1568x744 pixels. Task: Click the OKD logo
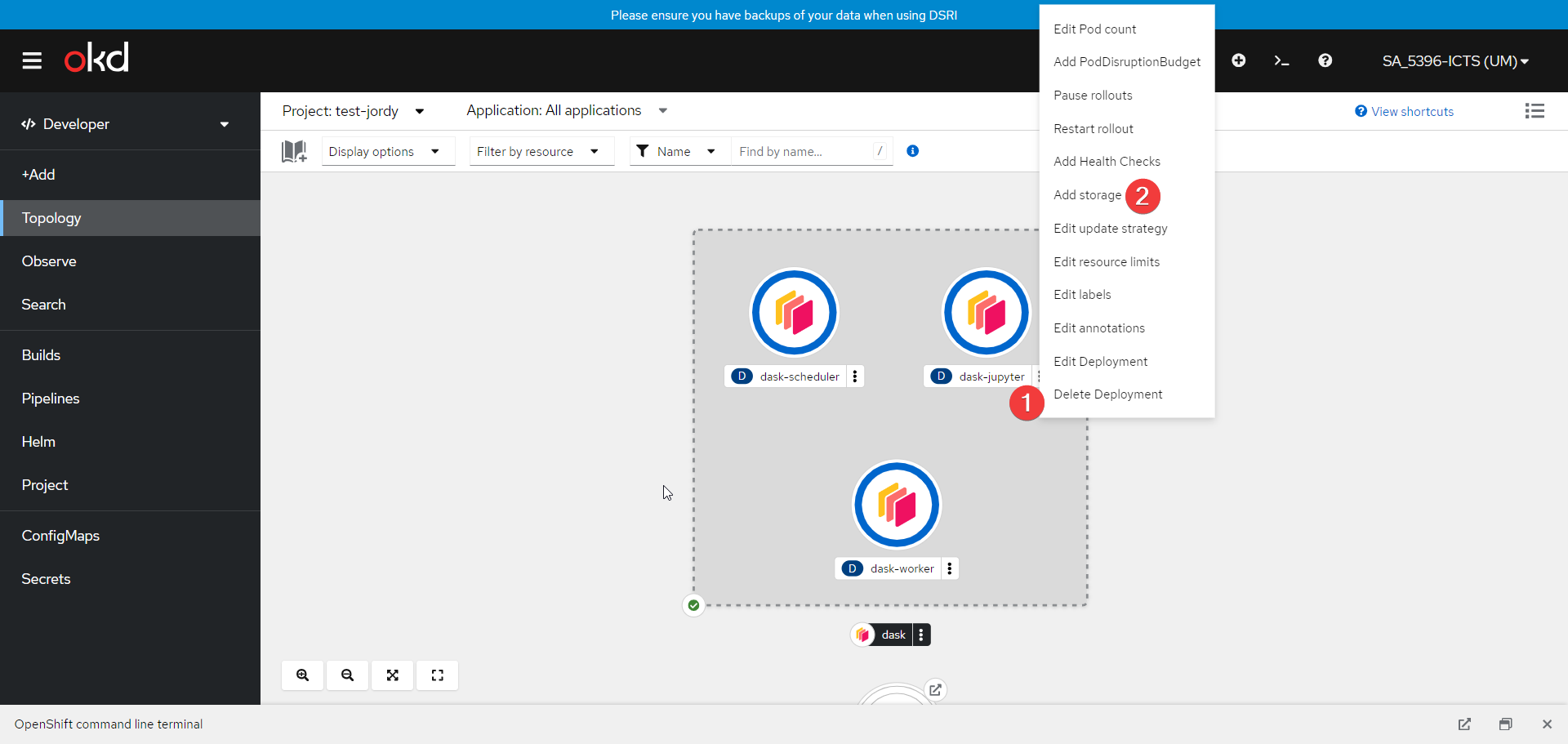[96, 58]
